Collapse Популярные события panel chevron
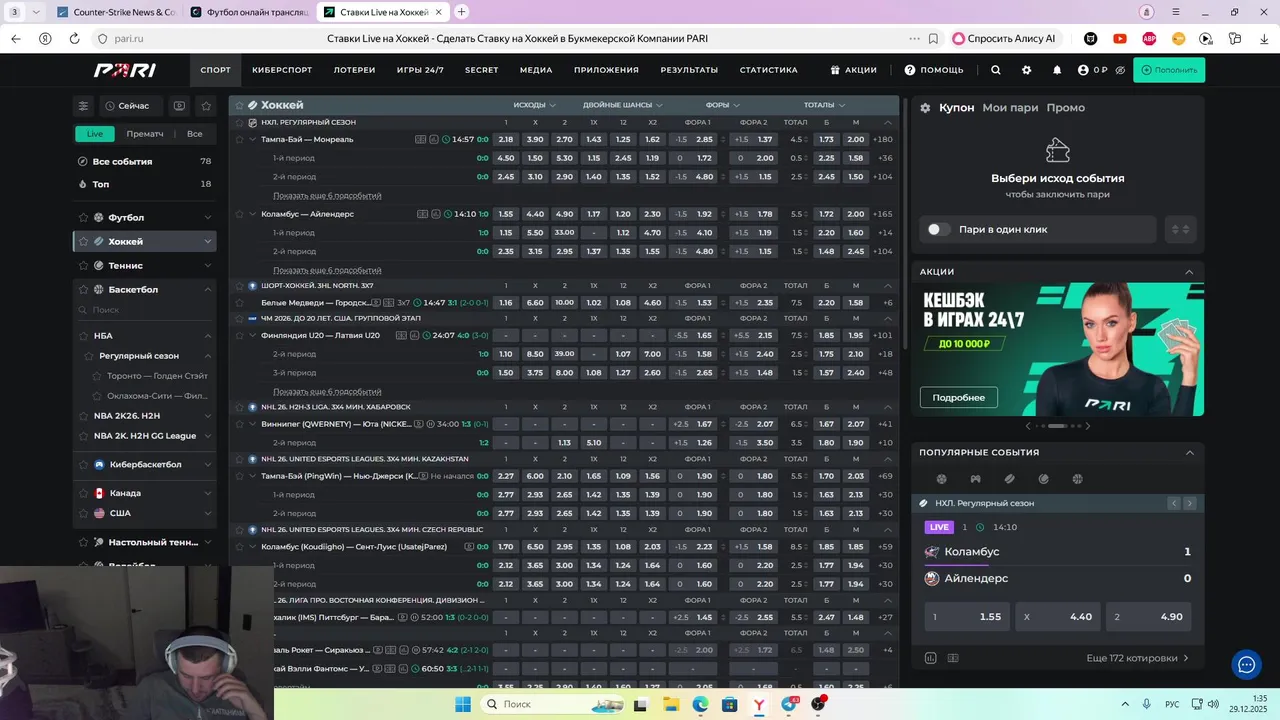This screenshot has width=1280, height=720. 1189,453
